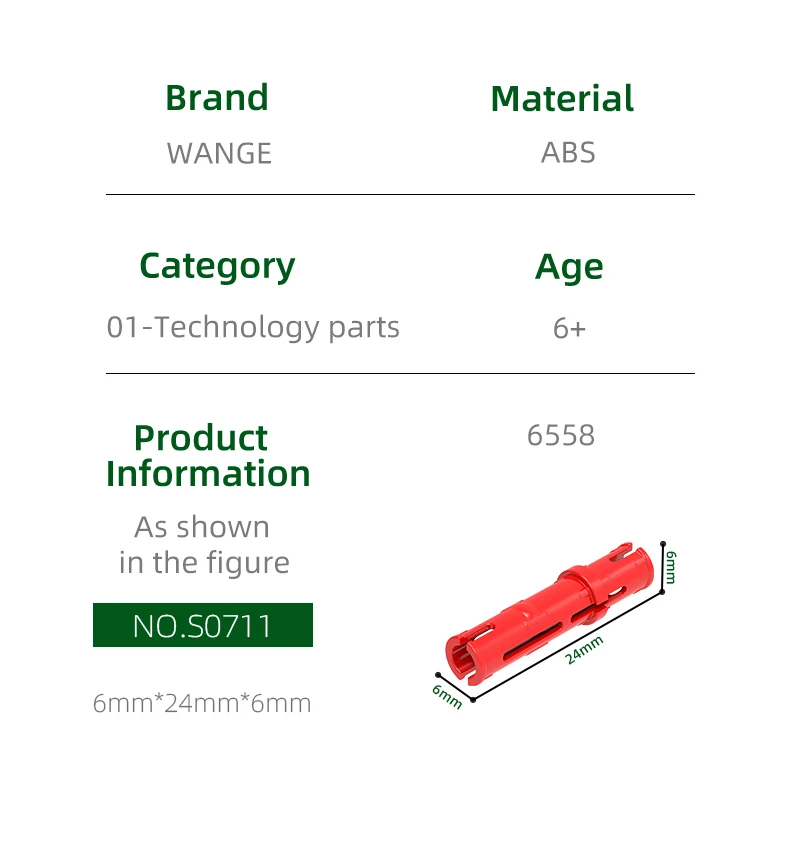The height and width of the screenshot is (852, 800).
Task: Select the 6+ age value
Action: tap(569, 328)
